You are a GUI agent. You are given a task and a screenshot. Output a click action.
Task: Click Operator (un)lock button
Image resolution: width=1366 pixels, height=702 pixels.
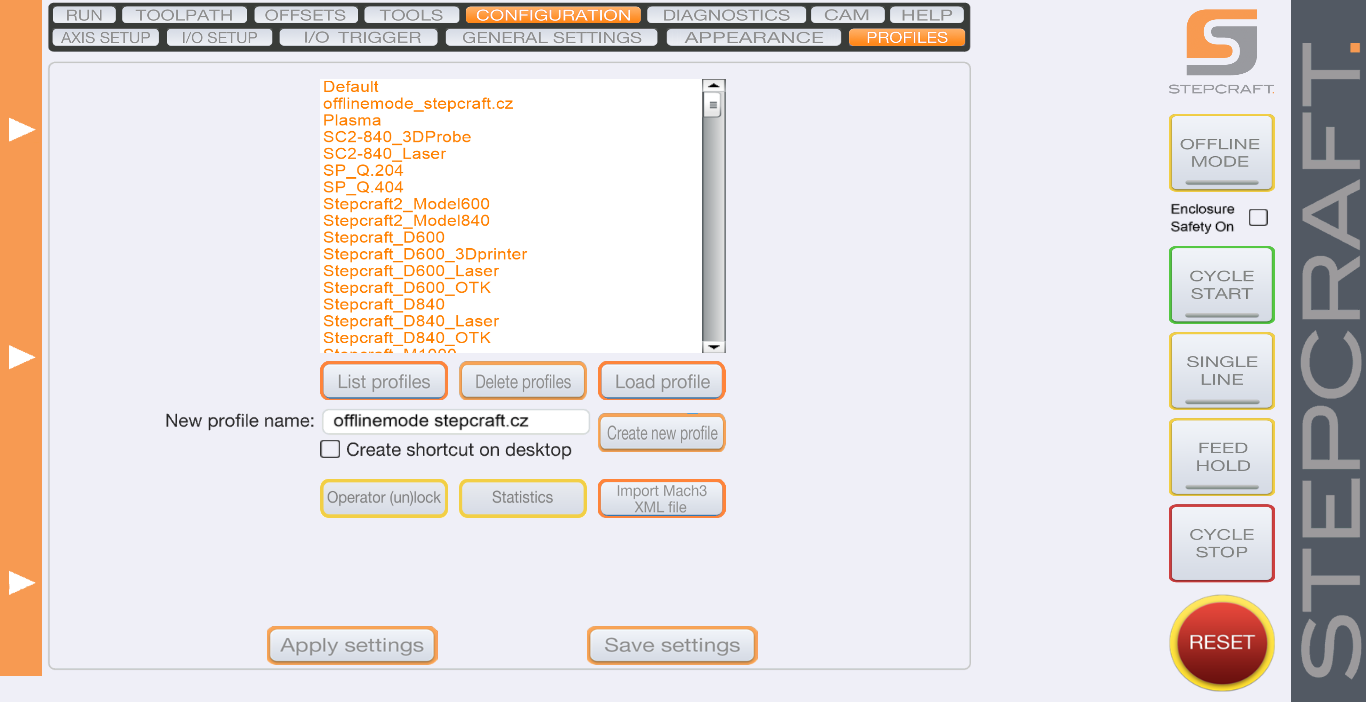[x=383, y=498]
